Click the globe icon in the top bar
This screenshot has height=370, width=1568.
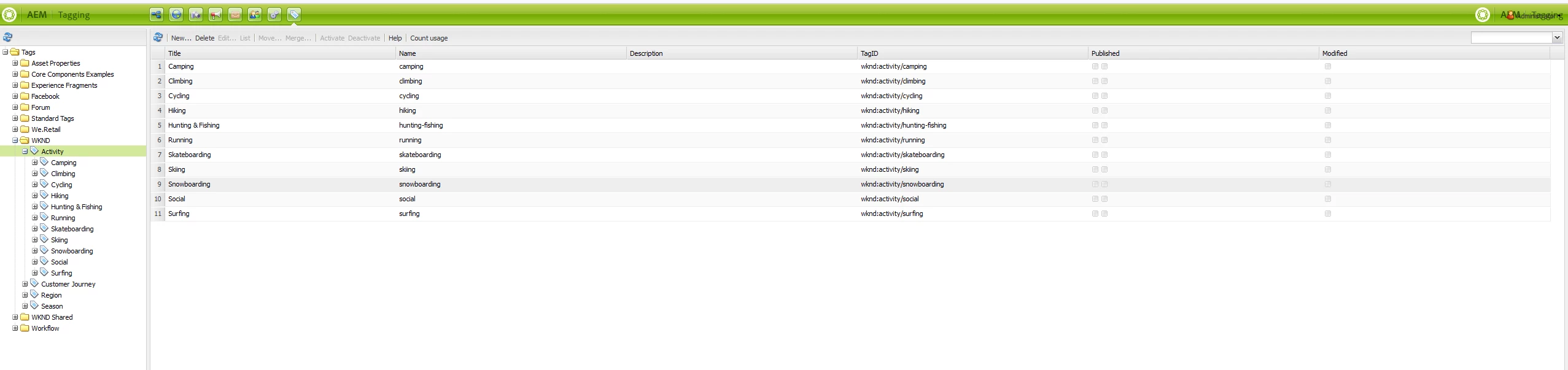pyautogui.click(x=176, y=15)
